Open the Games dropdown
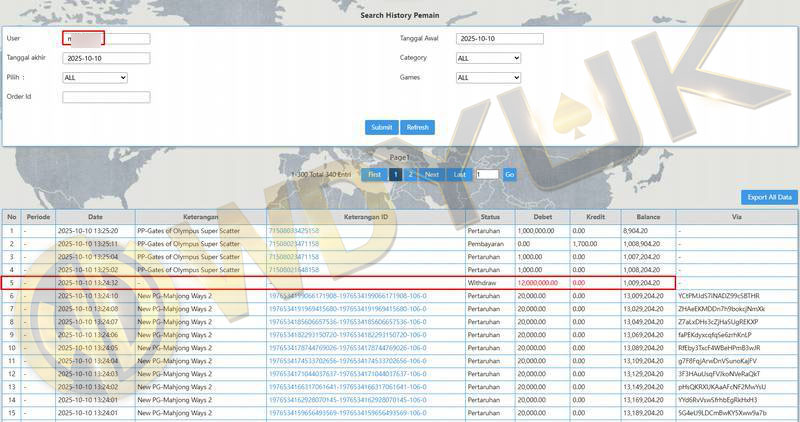This screenshot has height=422, width=800. tap(488, 77)
